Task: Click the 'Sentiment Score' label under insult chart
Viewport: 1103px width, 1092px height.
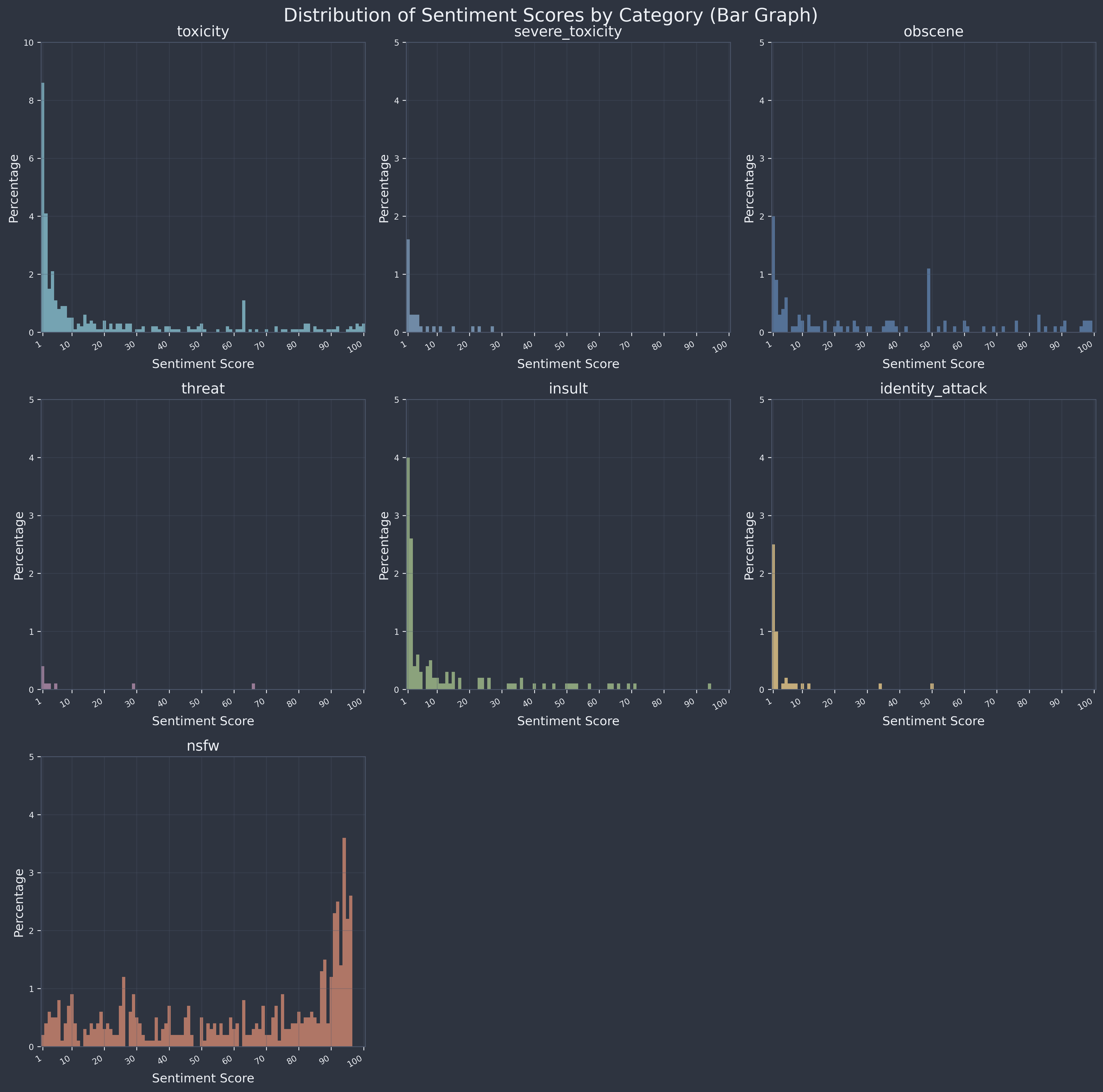Action: [568, 721]
